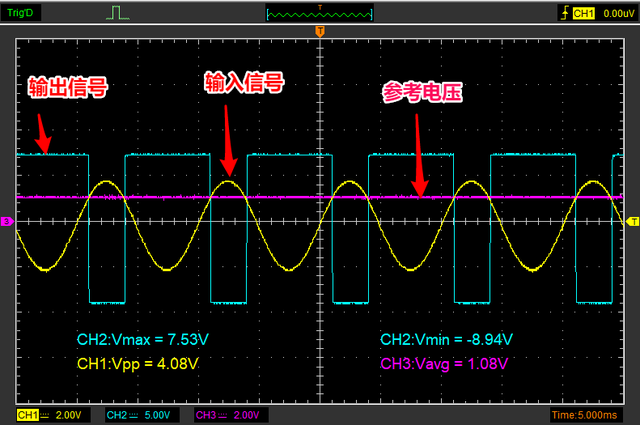640x425 pixels.
Task: Click the red 输入信号 annotation label
Action: [244, 81]
